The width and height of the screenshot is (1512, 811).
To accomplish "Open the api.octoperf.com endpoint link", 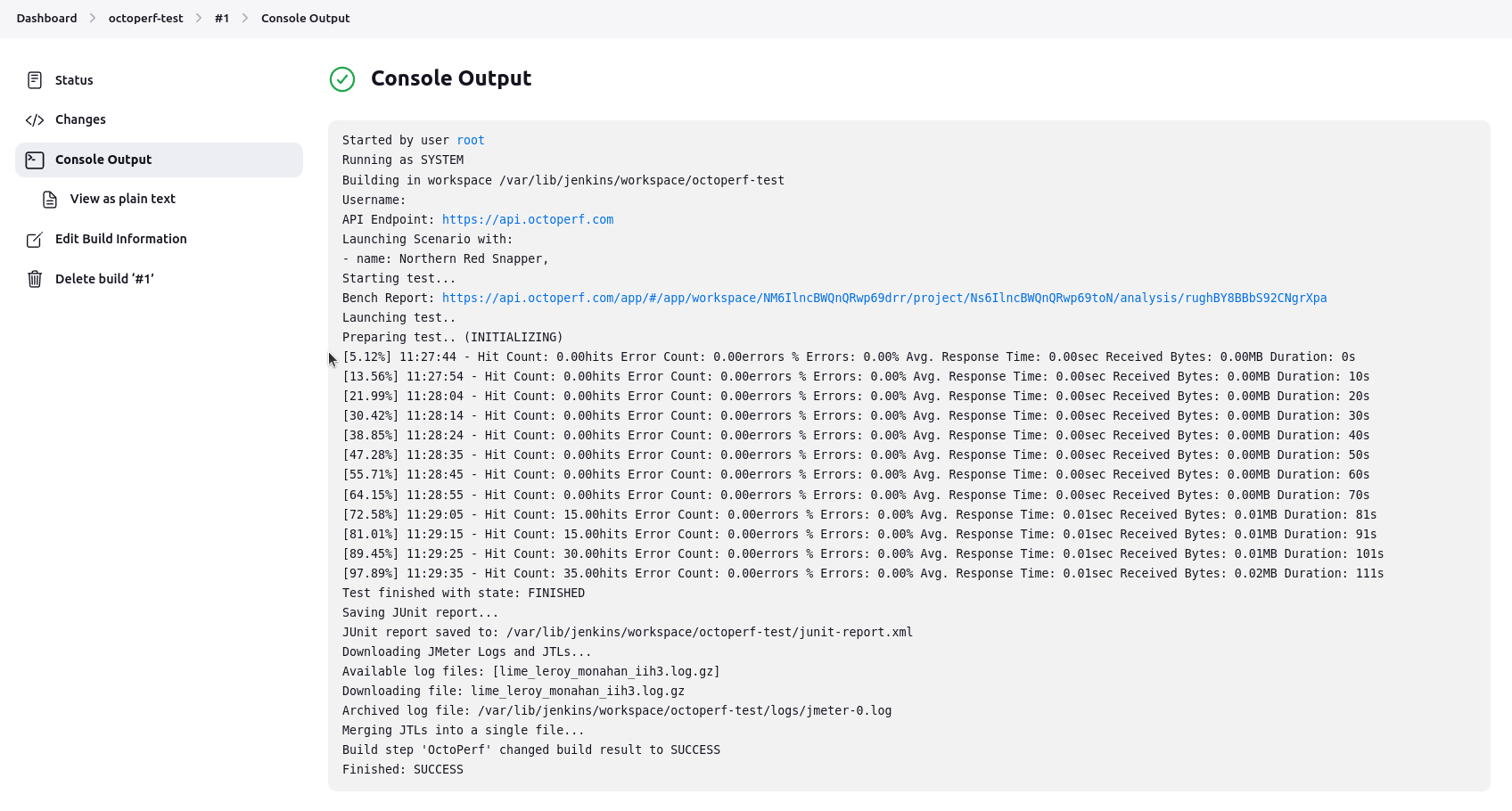I will click(528, 219).
